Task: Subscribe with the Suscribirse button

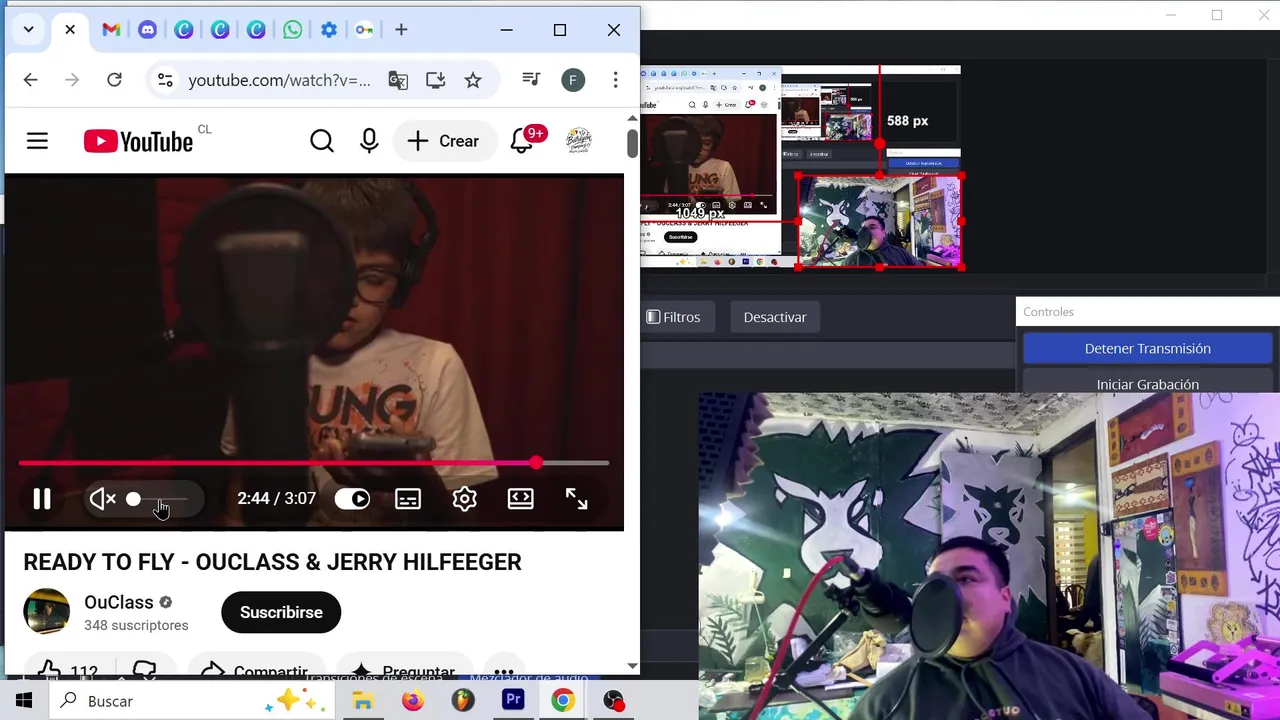Action: click(x=281, y=612)
